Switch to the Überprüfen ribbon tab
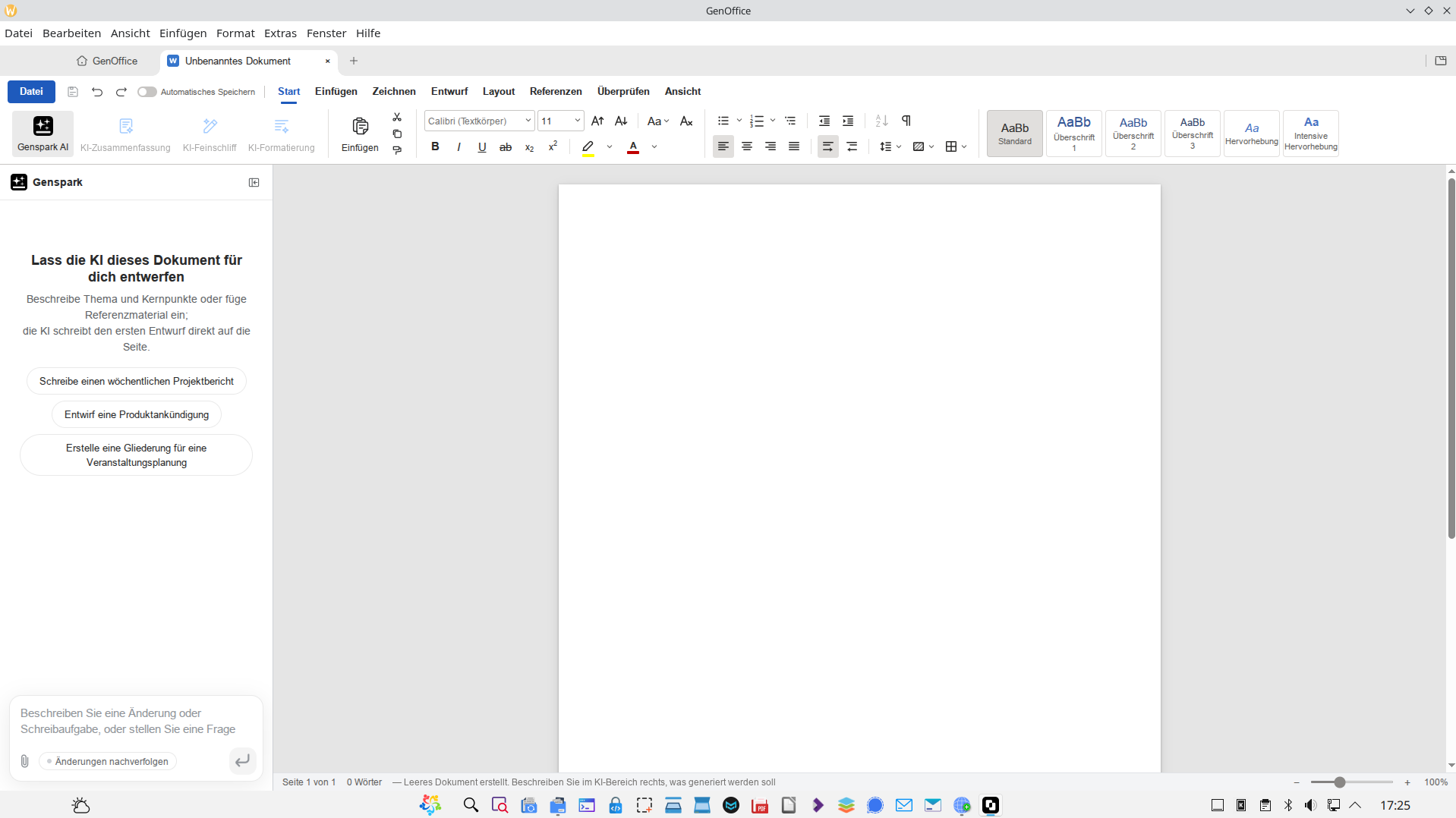 (x=623, y=92)
